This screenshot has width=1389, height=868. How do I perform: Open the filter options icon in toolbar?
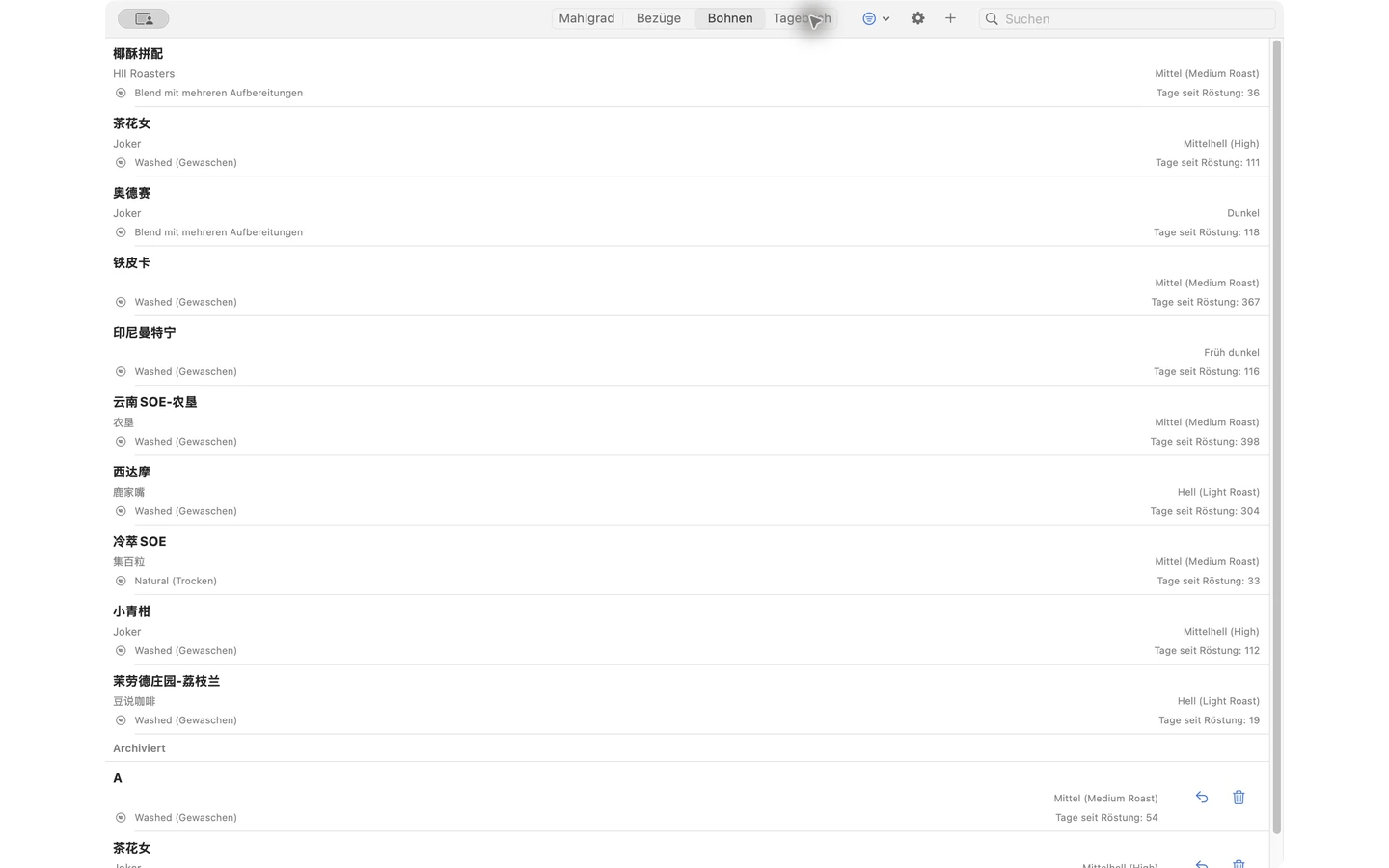pos(869,18)
